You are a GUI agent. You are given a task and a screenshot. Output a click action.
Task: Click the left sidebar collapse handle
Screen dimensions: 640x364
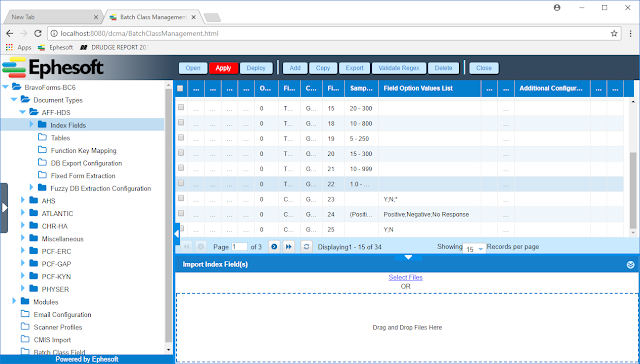4,208
